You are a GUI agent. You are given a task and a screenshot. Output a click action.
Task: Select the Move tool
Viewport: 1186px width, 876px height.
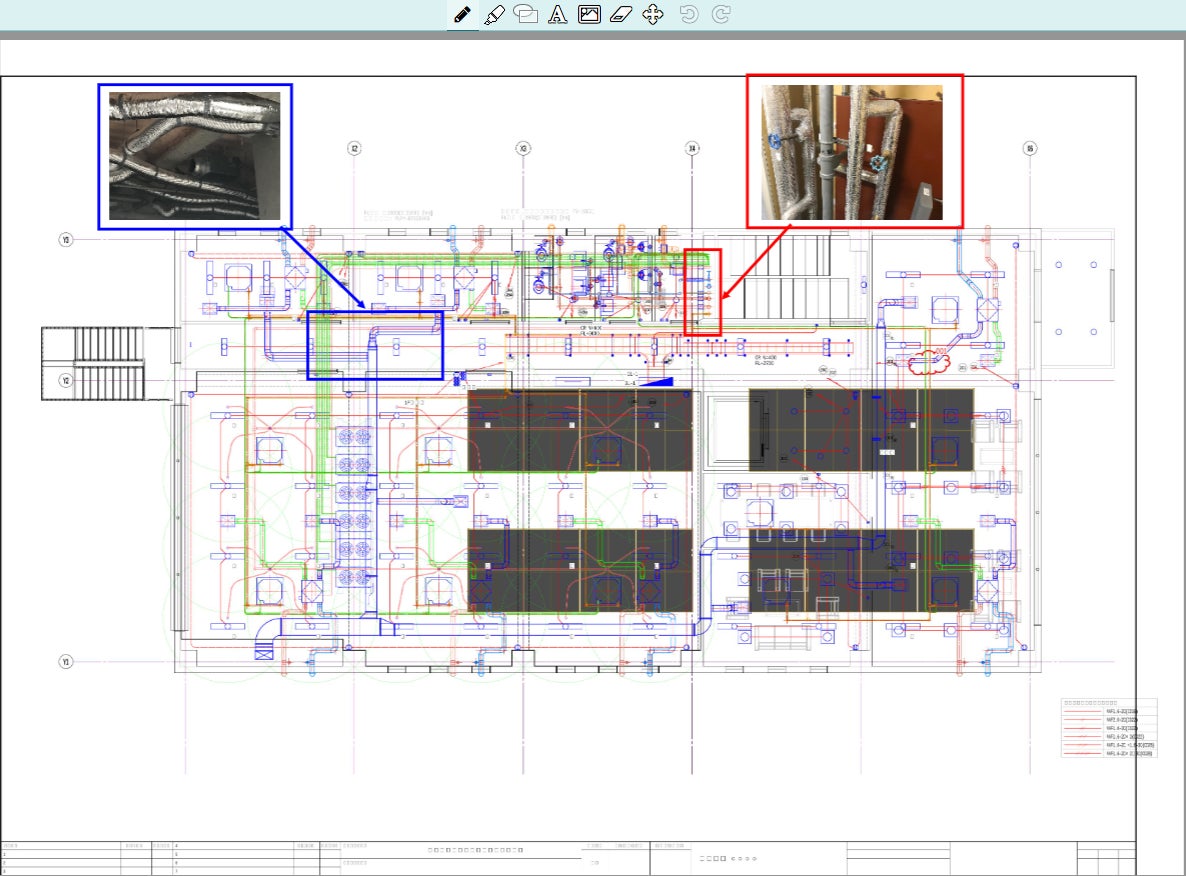[653, 14]
